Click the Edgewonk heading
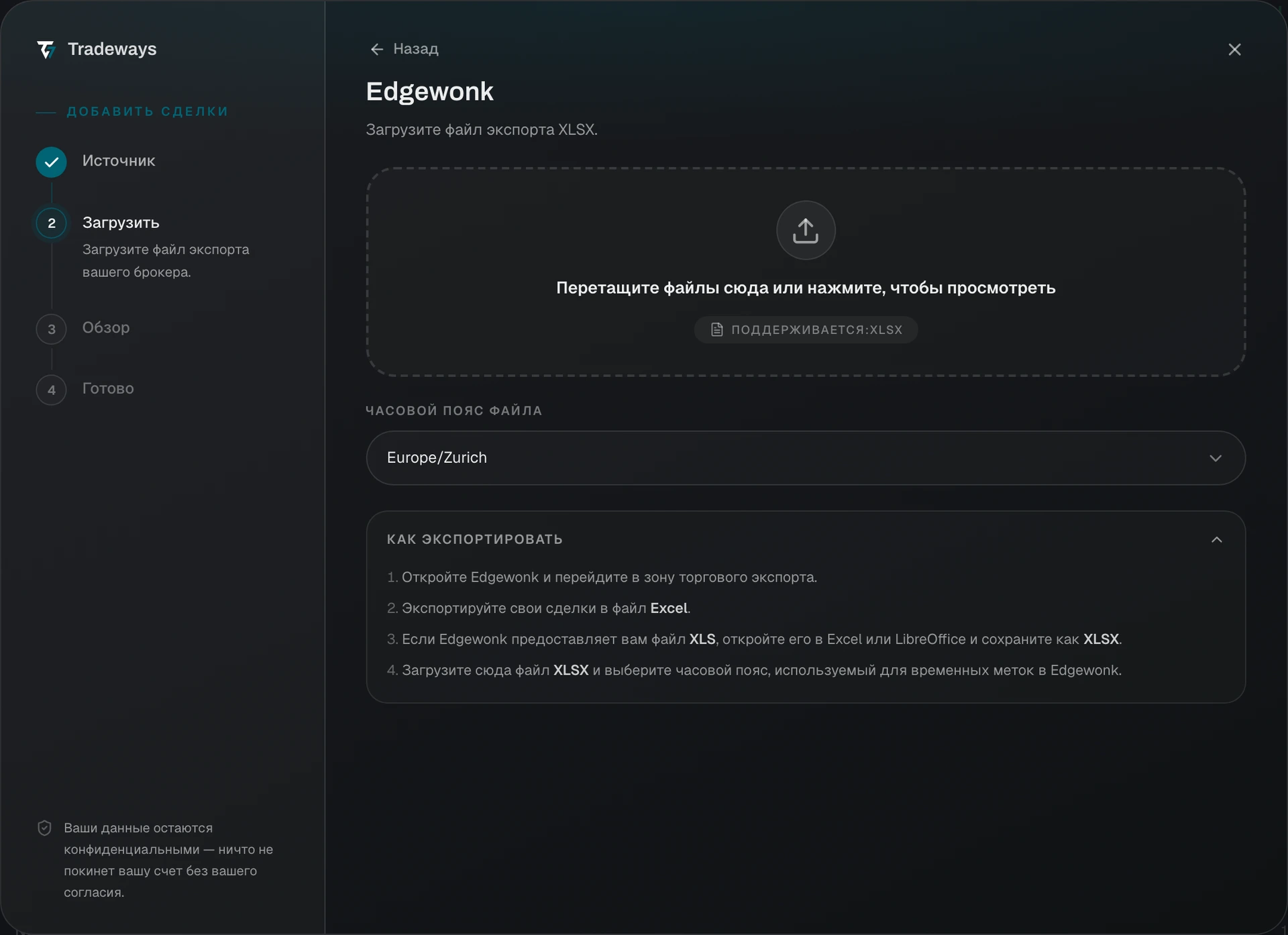Viewport: 1288px width, 935px height. [x=429, y=91]
